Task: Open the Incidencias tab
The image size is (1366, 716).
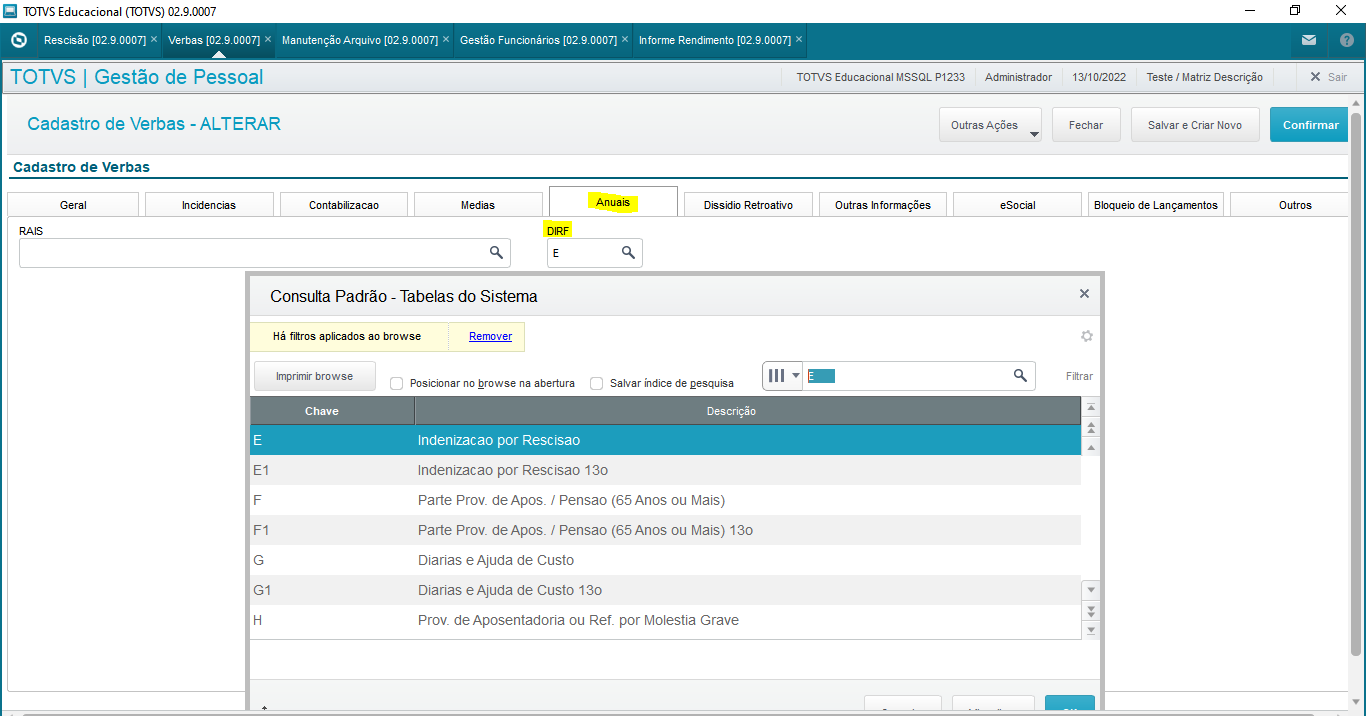Action: point(209,204)
